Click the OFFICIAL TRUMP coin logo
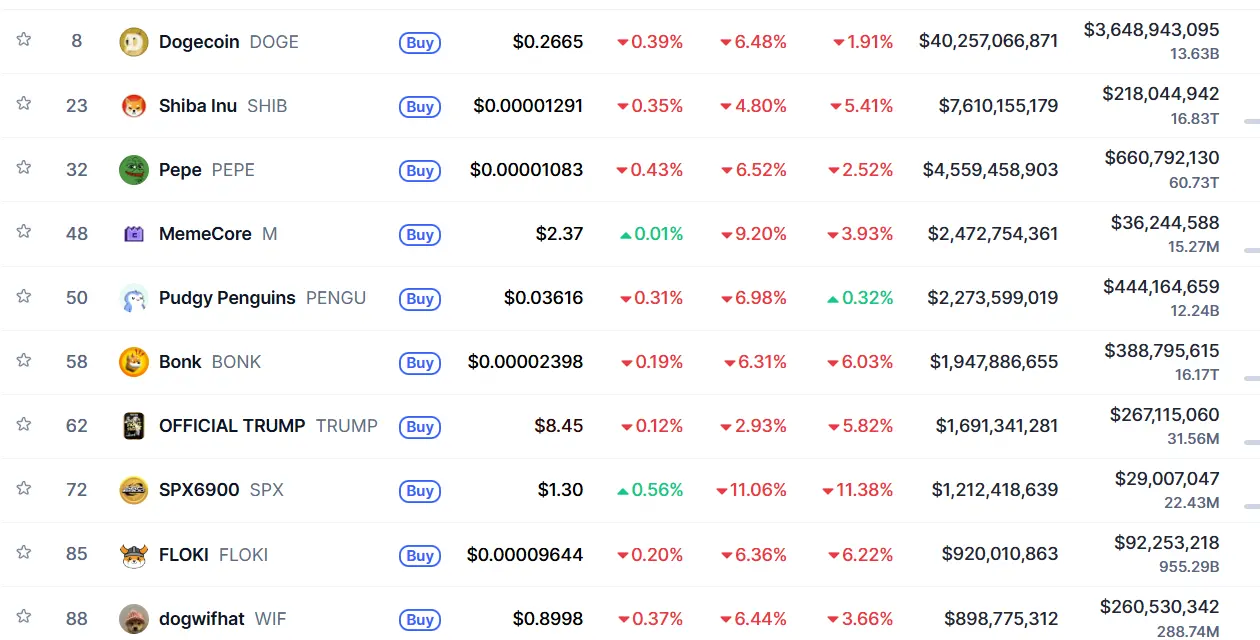Viewport: 1260px width, 640px height. [133, 426]
